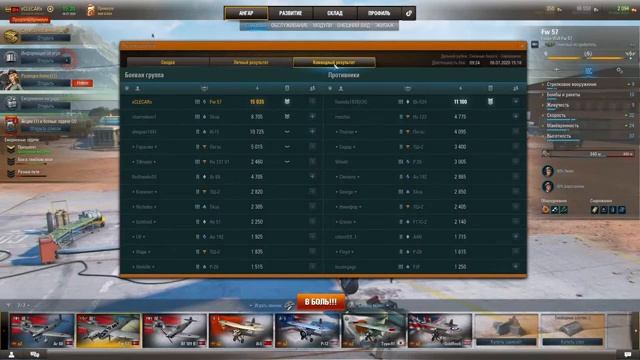This screenshot has height=360, width=640.
Task: Select the P-12 aircraft thumbnail
Action: [307, 331]
